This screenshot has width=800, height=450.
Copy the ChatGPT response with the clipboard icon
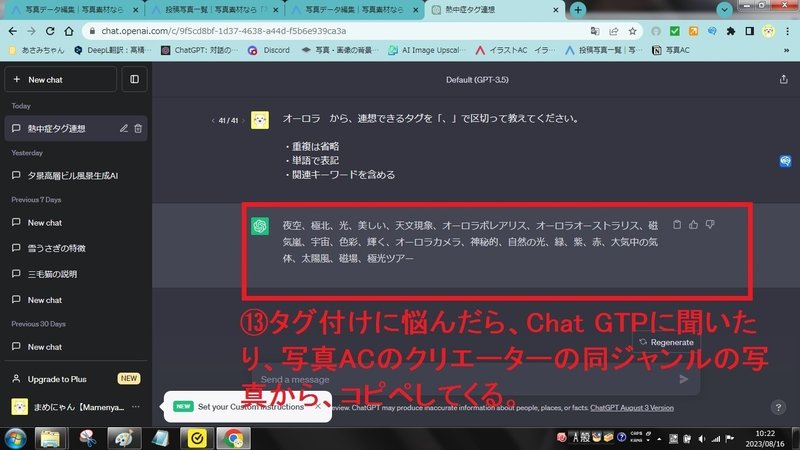677,224
